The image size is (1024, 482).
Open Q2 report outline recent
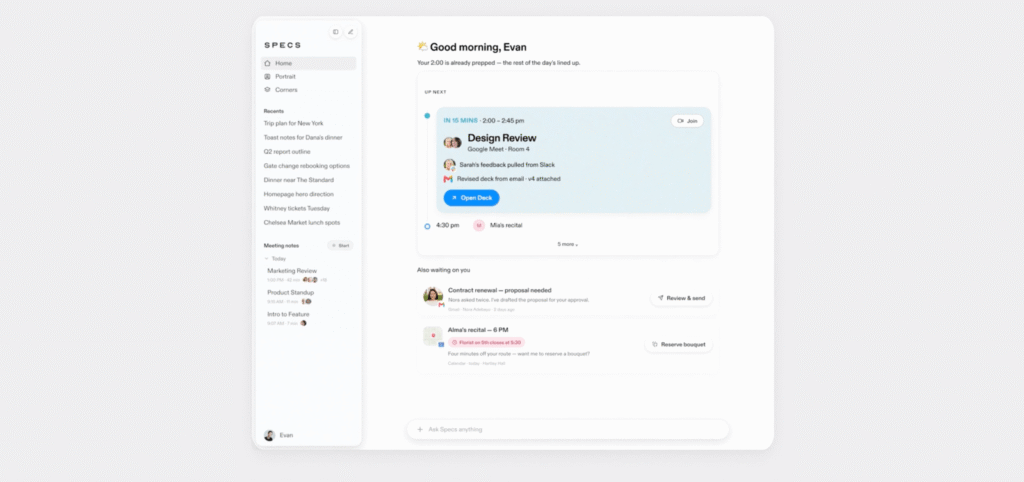(x=287, y=152)
